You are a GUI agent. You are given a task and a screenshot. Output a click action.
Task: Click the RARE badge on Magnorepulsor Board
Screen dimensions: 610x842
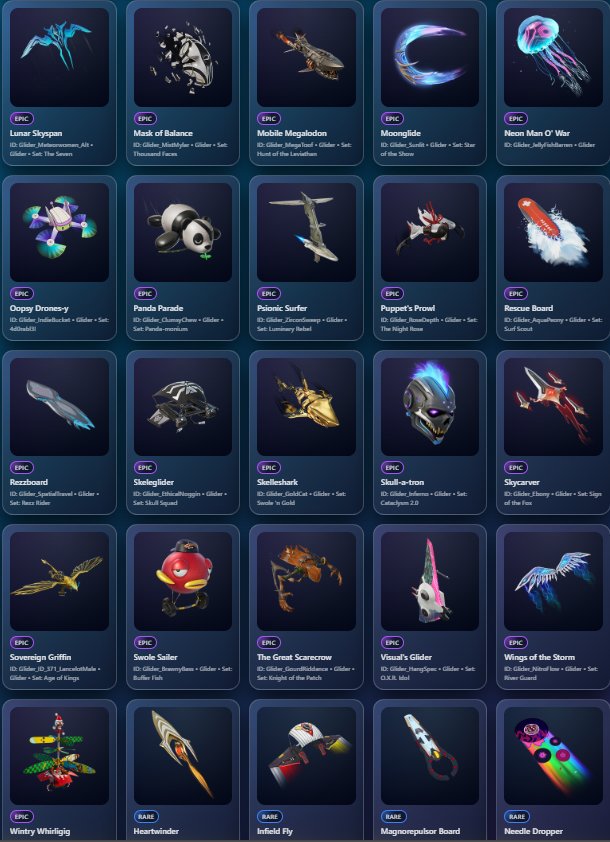[x=393, y=817]
